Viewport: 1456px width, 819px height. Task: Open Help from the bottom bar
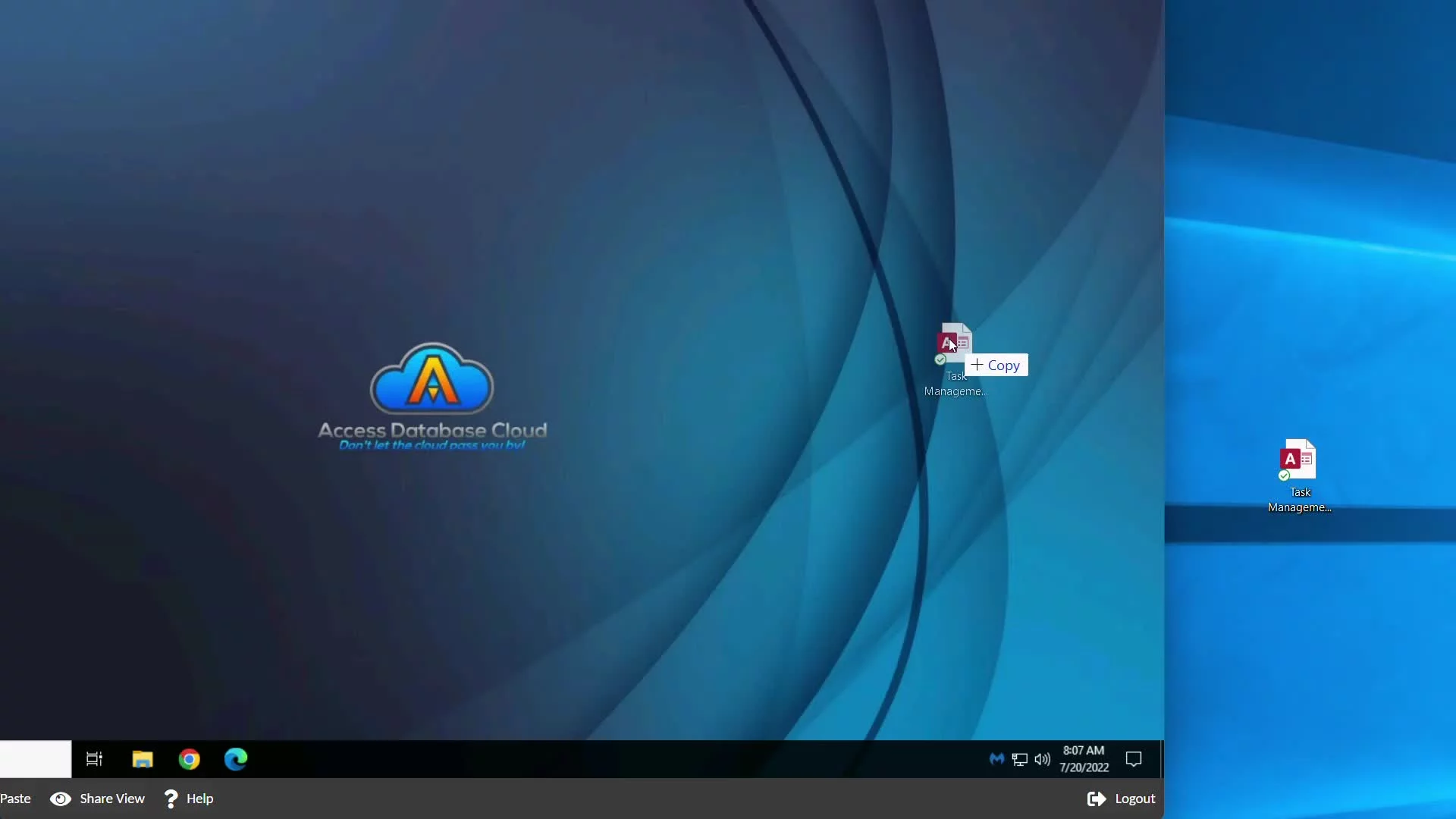coord(199,799)
